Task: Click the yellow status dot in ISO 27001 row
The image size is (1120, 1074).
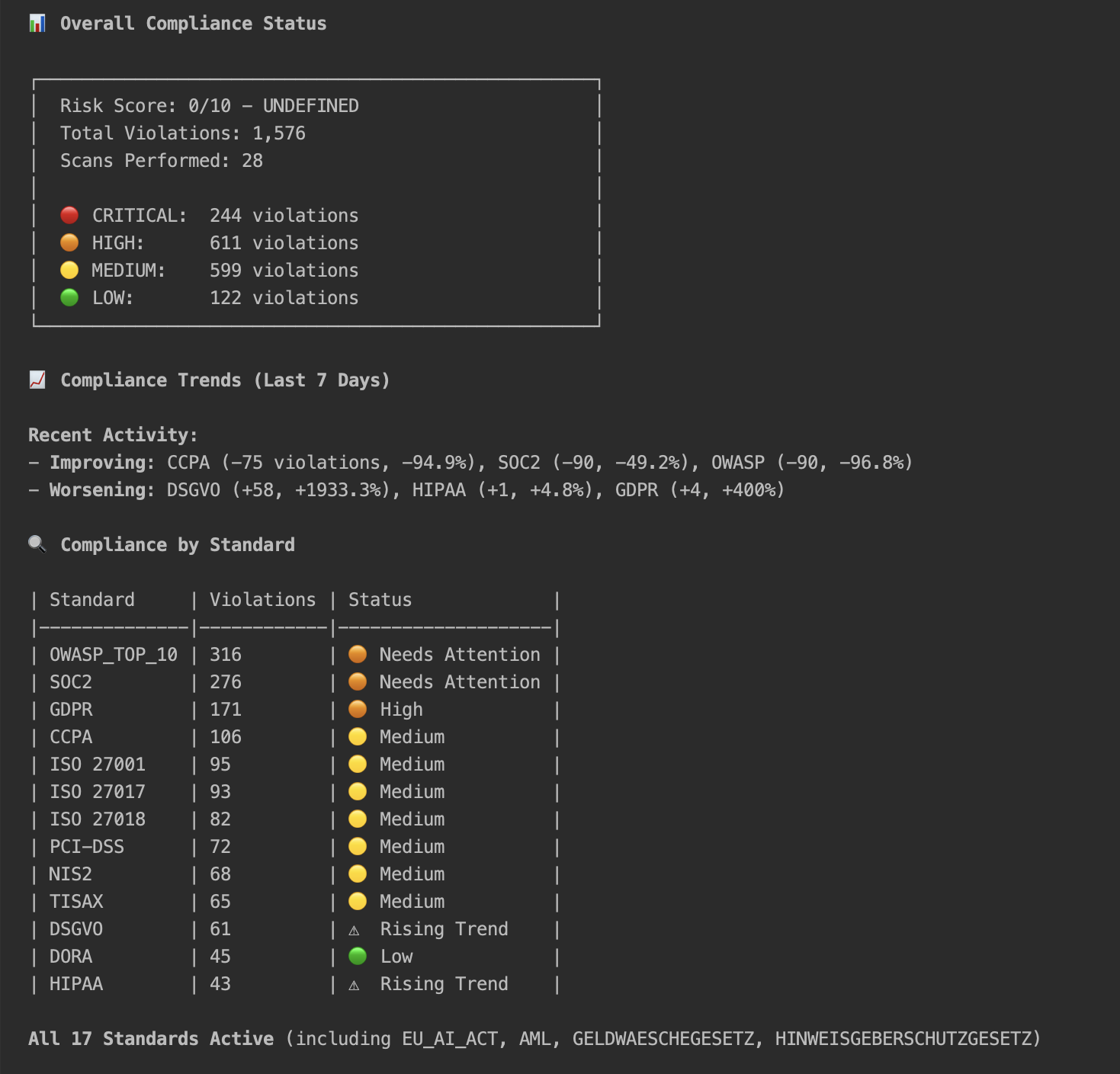Action: [358, 764]
